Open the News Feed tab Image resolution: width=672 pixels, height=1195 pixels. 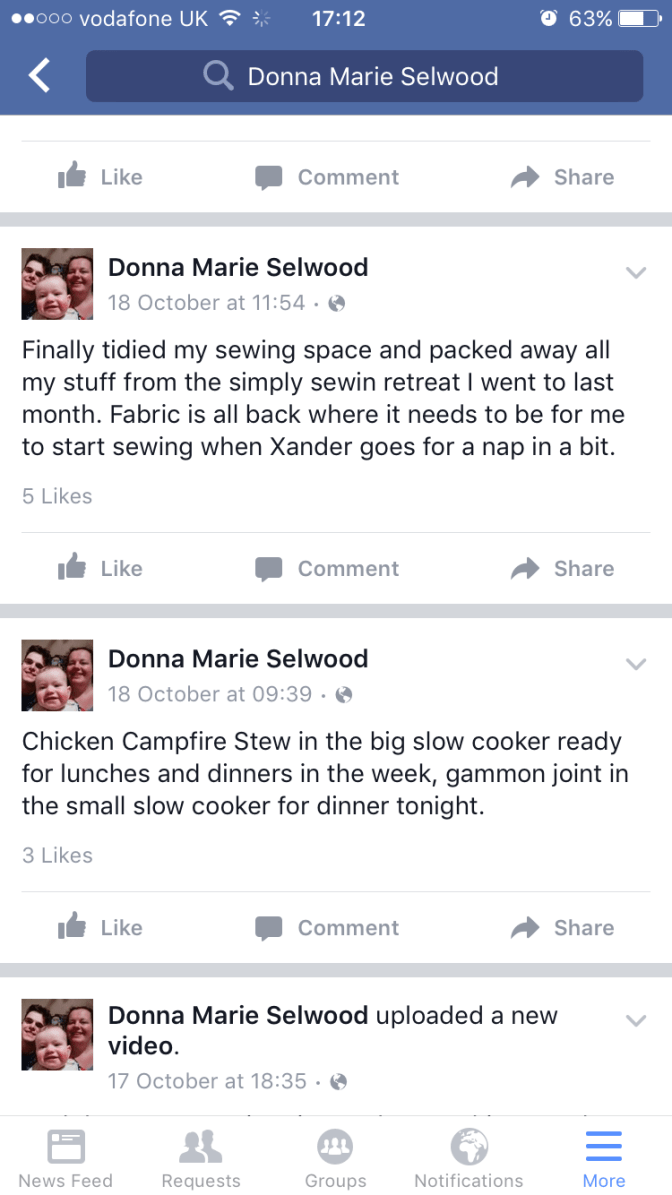(66, 1158)
